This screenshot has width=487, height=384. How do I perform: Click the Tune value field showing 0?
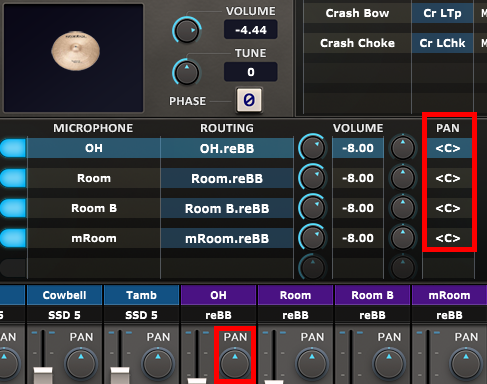(x=251, y=72)
